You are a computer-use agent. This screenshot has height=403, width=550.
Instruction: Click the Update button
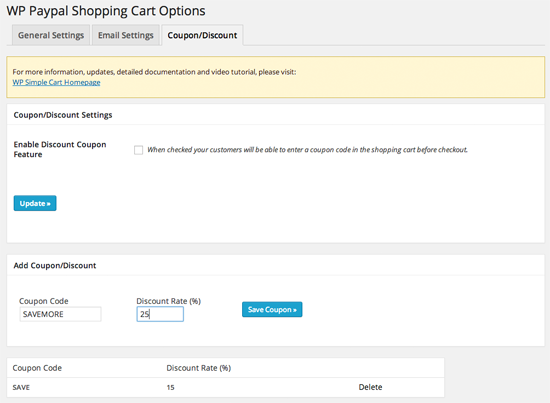point(35,203)
